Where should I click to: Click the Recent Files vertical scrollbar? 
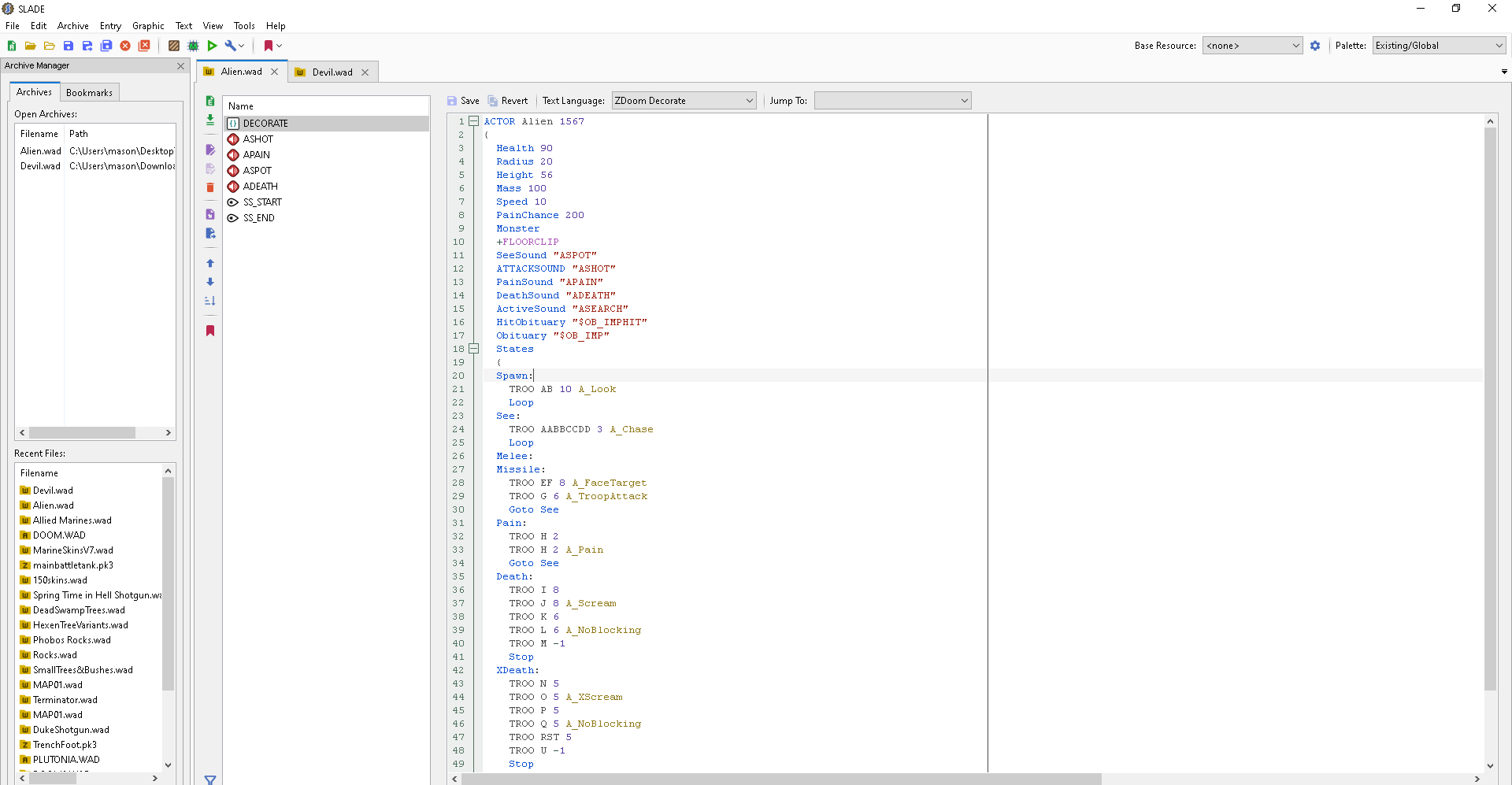point(168,583)
